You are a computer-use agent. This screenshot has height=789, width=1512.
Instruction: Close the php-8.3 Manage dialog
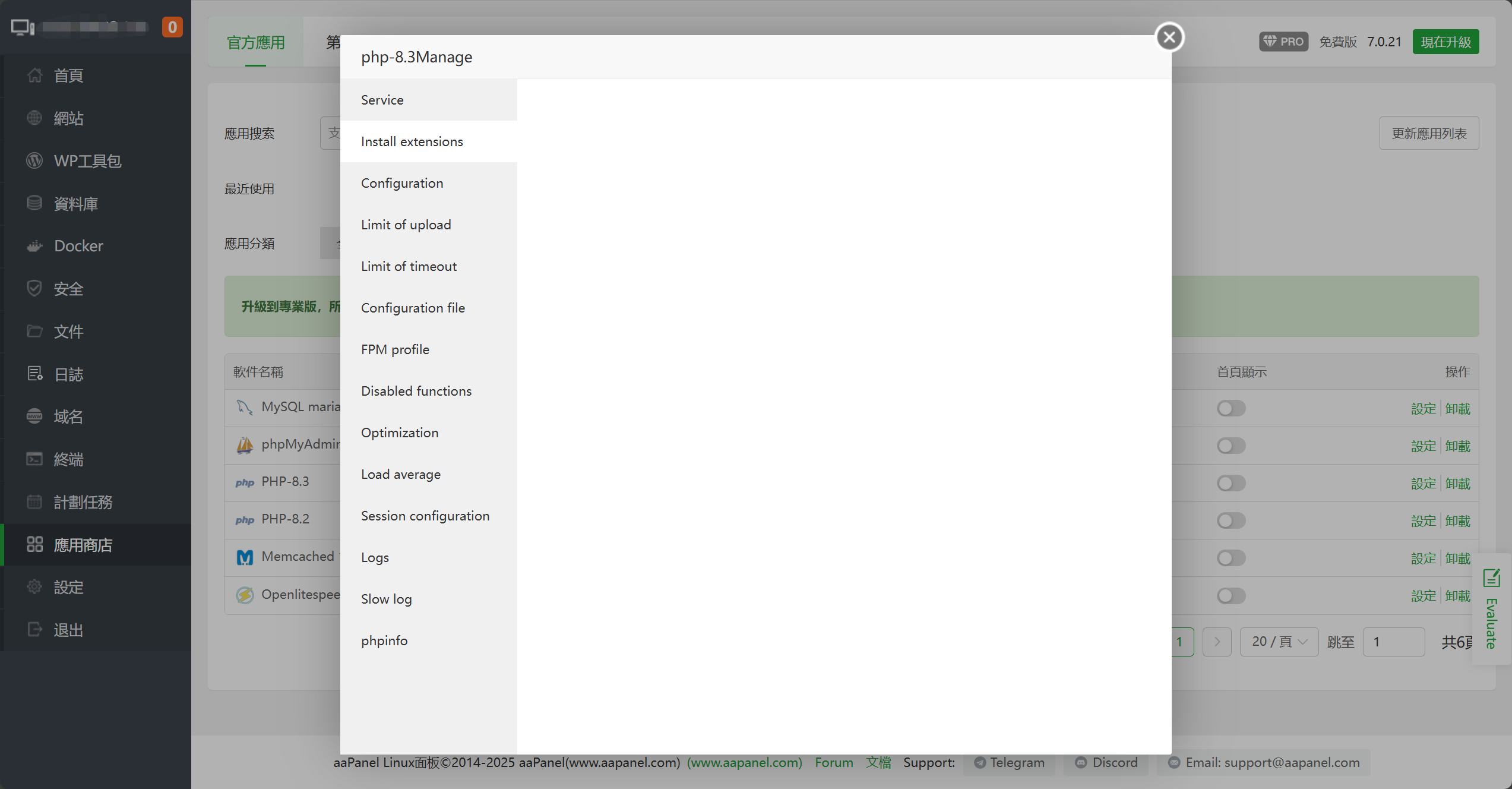pyautogui.click(x=1169, y=37)
